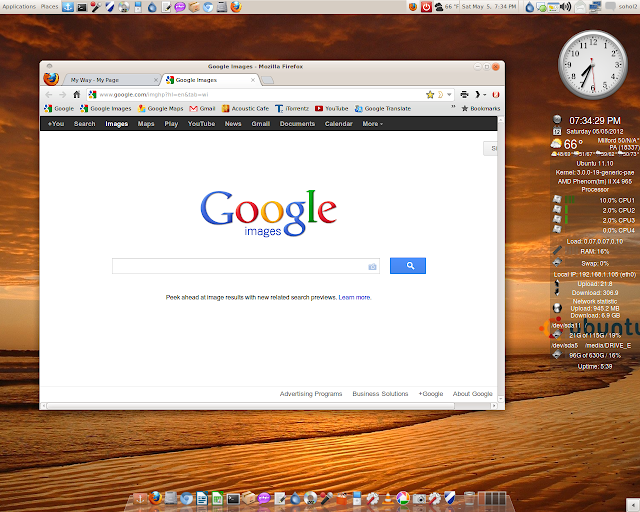This screenshot has width=640, height=512.
Task: Open Firefox launcher in top panel
Action: coord(236,7)
